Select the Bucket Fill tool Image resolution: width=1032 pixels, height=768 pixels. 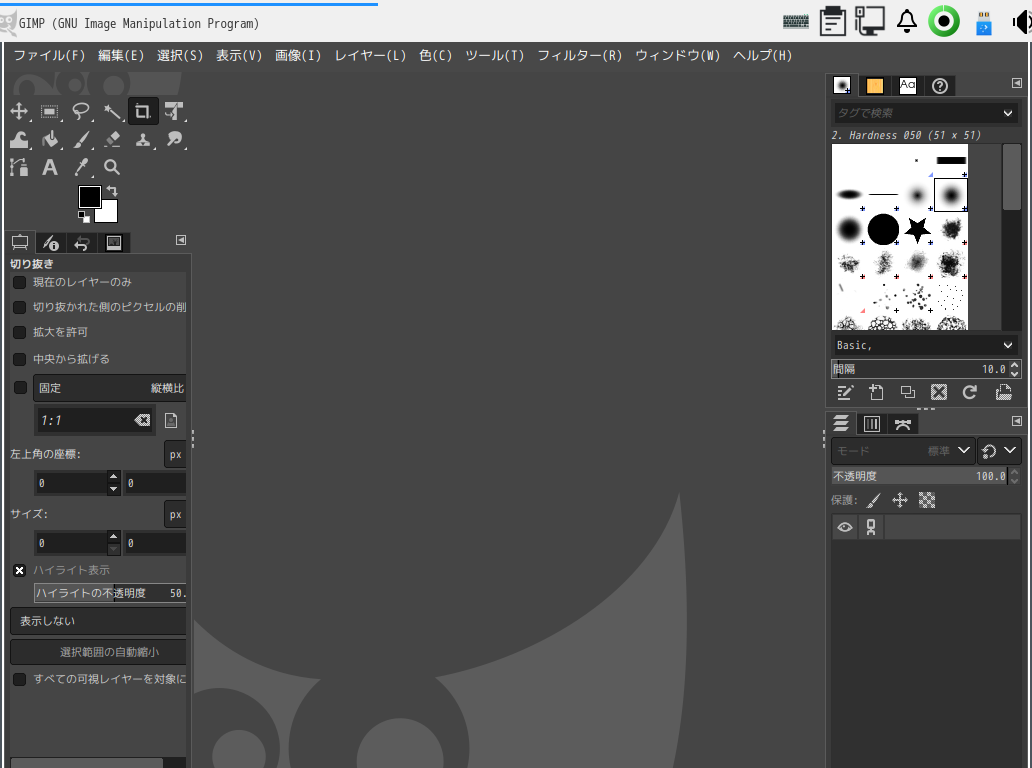pos(49,140)
